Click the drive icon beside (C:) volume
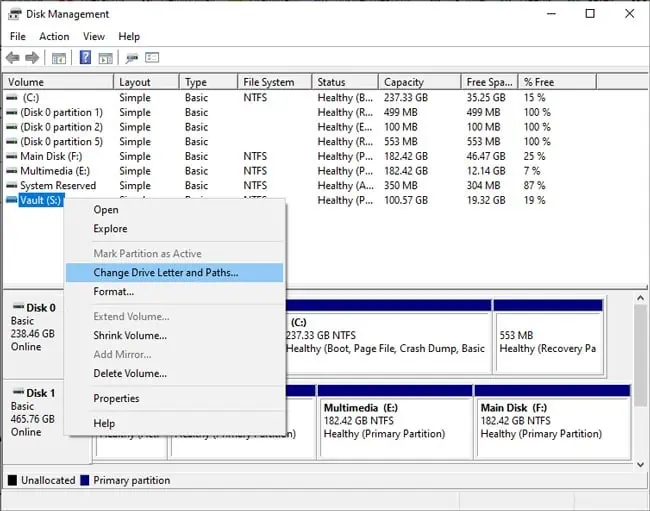This screenshot has width=650, height=511. [x=12, y=97]
